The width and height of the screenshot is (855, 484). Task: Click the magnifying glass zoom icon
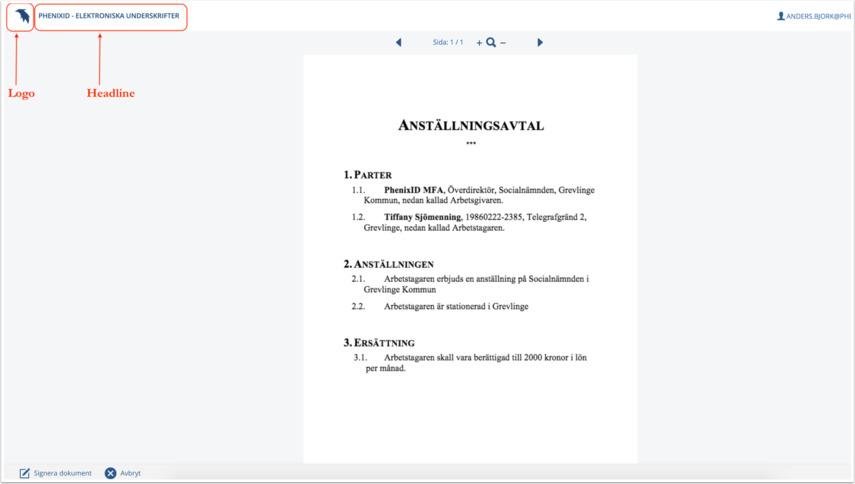pos(491,43)
